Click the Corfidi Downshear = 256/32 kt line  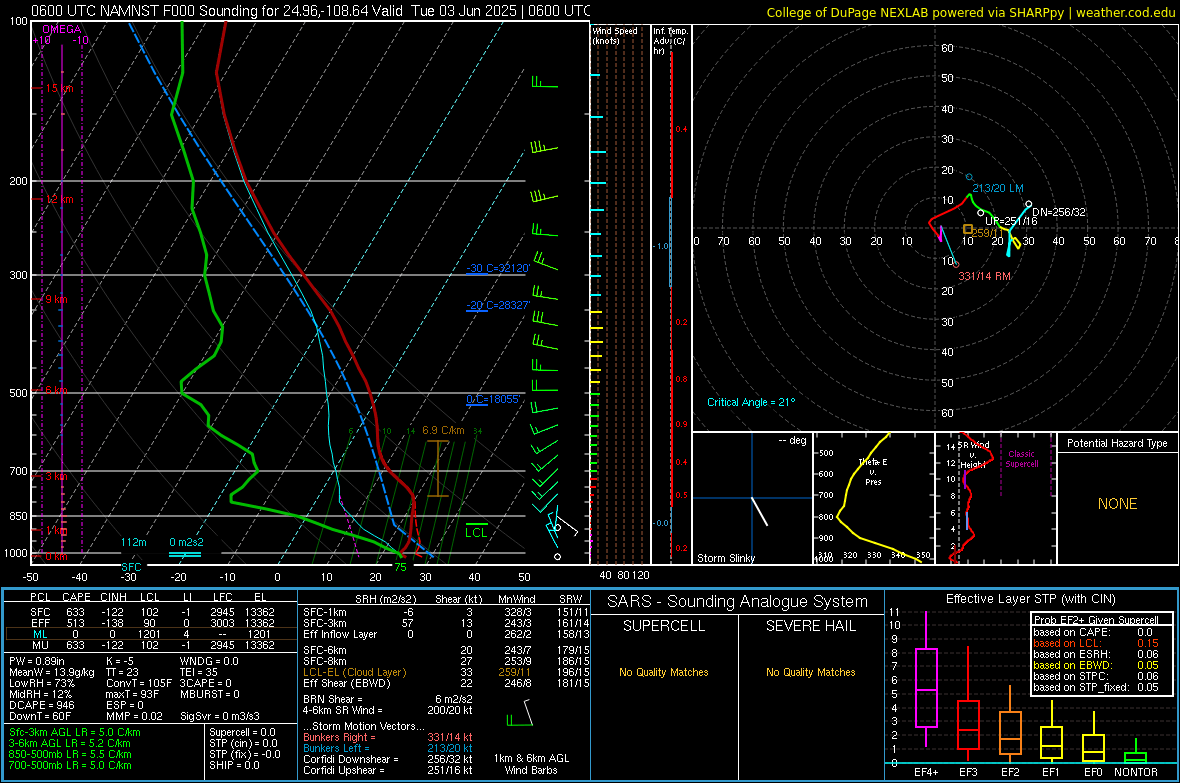pos(388,759)
